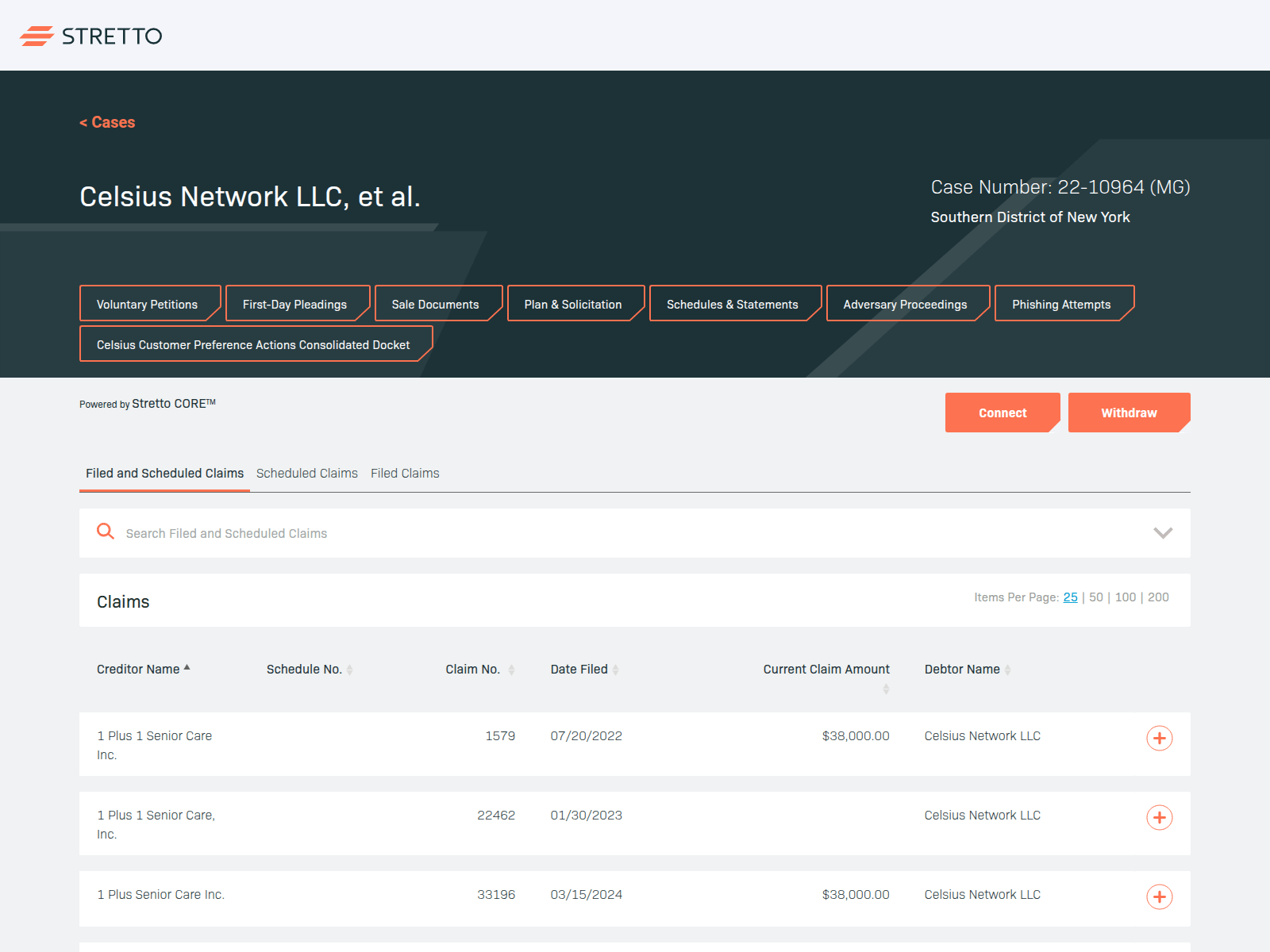The image size is (1270, 952).
Task: Click the Connect button
Action: pos(1003,413)
